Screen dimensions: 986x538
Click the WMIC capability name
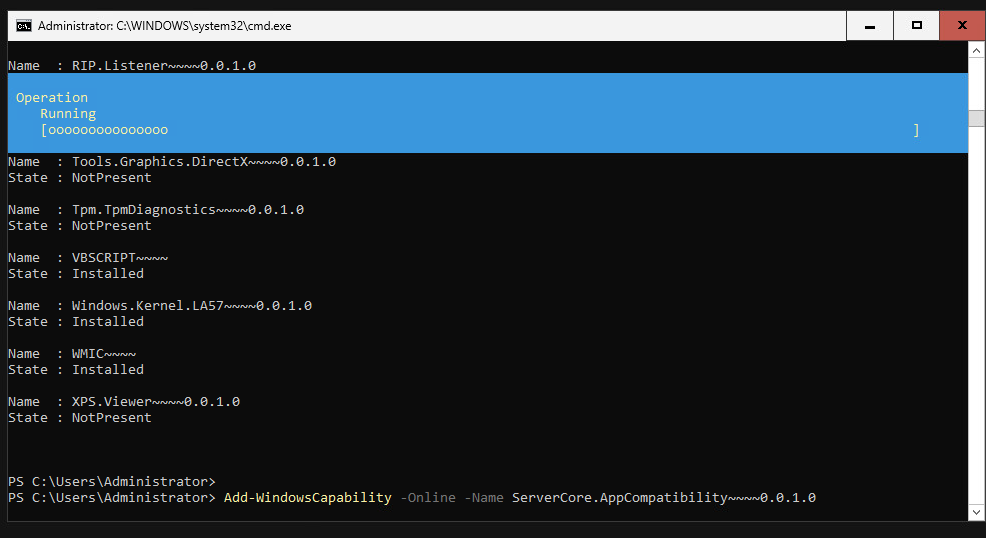click(103, 353)
